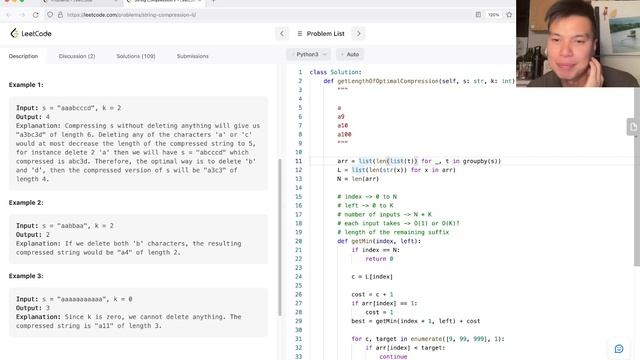This screenshot has width=640, height=360.
Task: Bookmark this page with the star
Action: (509, 15)
